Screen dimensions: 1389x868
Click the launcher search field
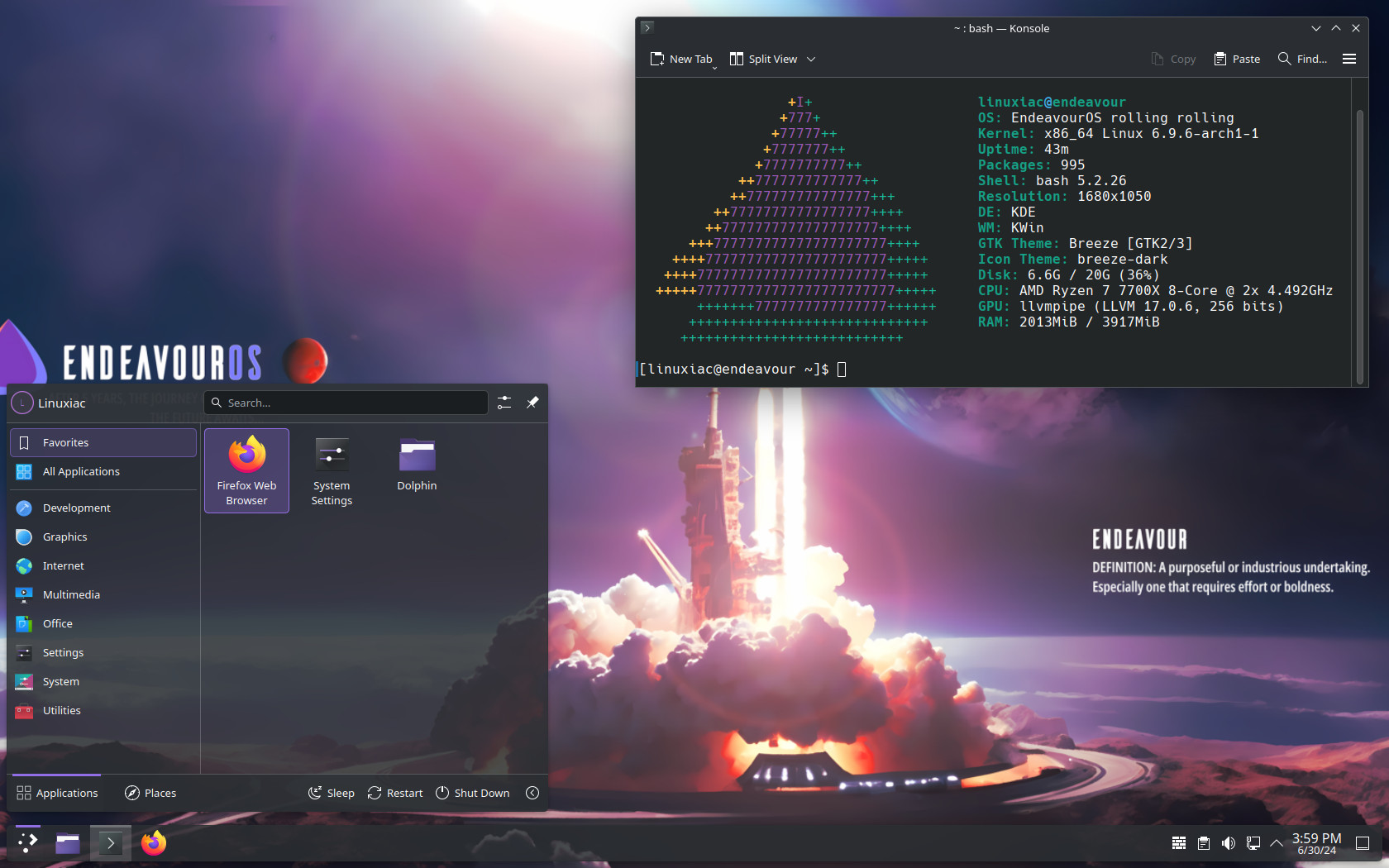[x=346, y=403]
